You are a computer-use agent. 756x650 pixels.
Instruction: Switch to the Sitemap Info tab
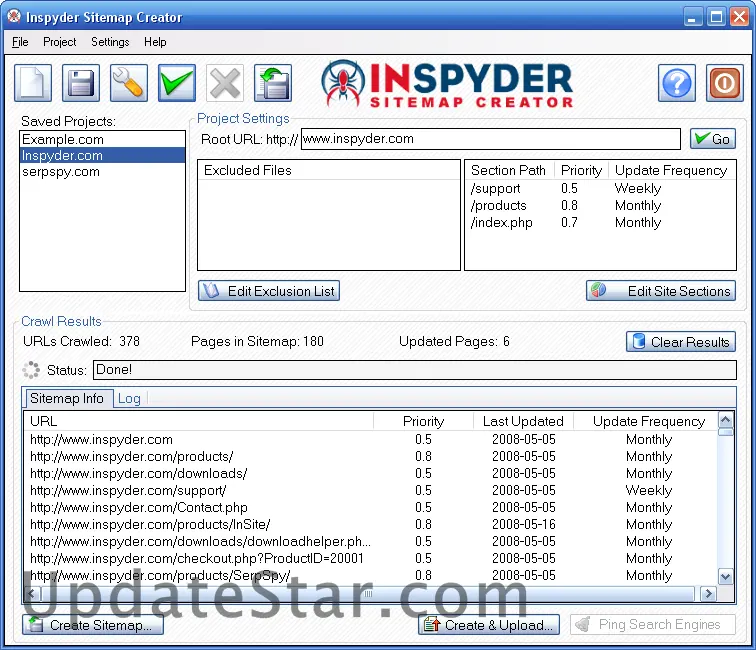(67, 398)
